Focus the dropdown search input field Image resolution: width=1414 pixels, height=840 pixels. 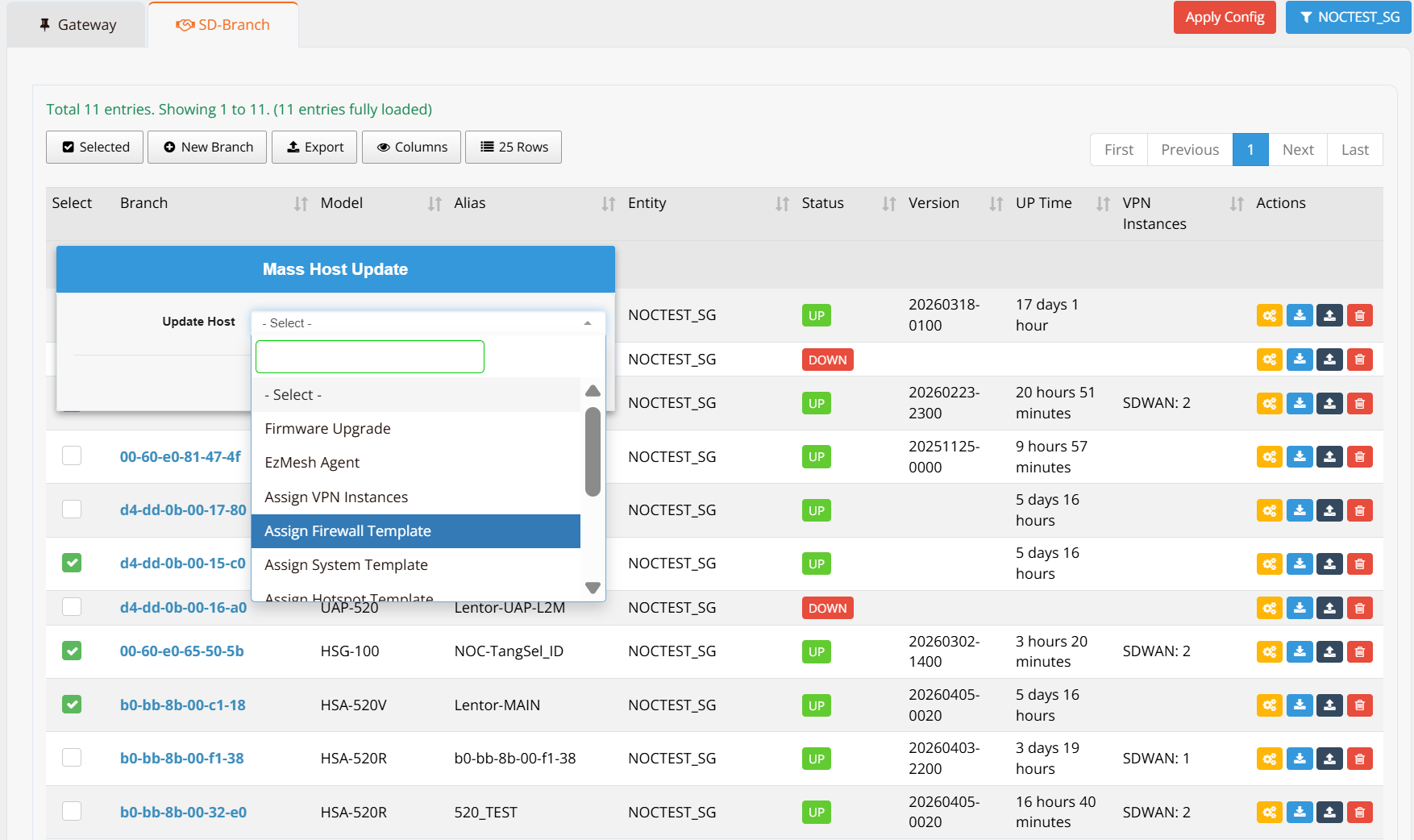tap(370, 356)
